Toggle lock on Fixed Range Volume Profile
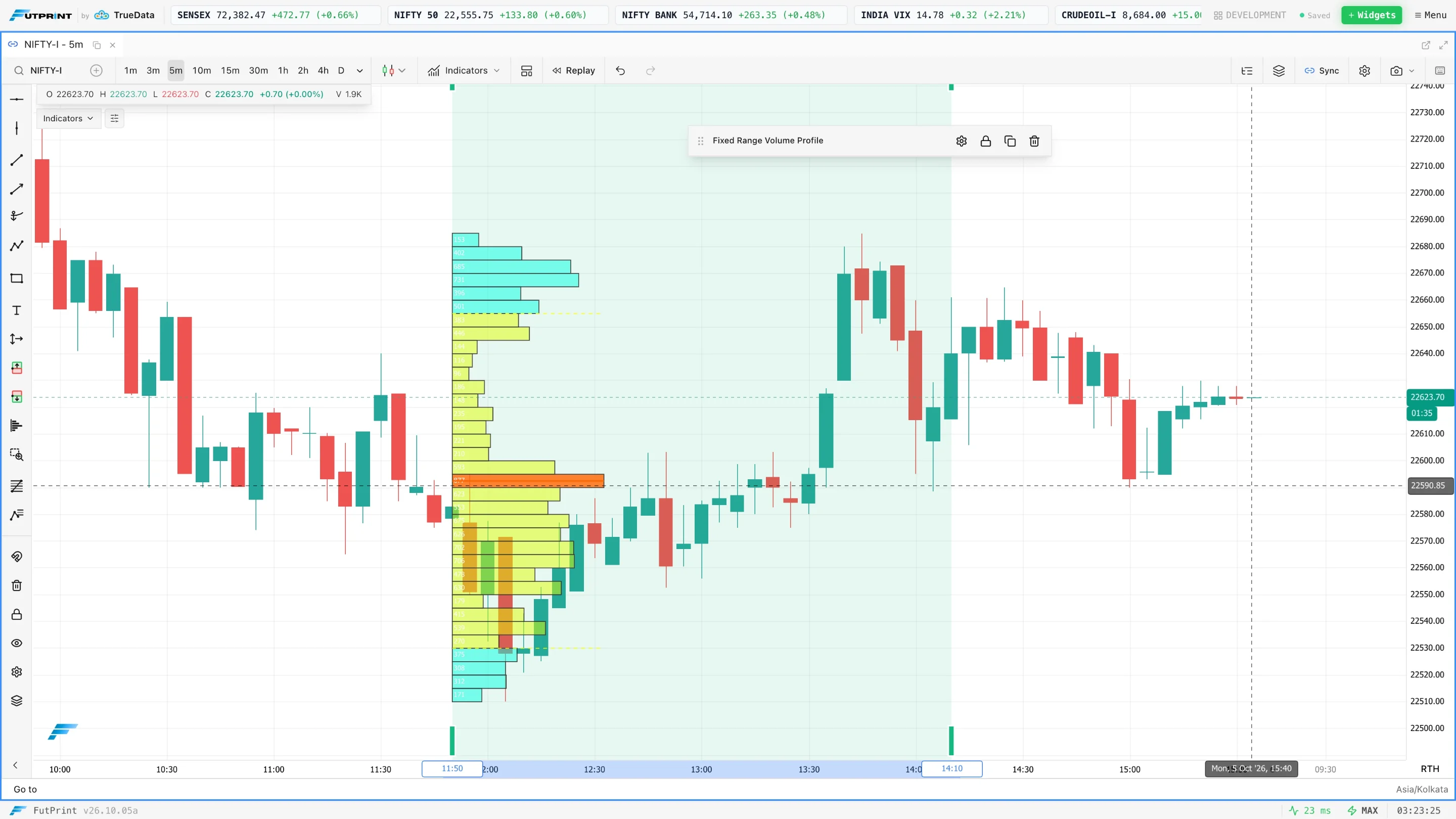This screenshot has height=819, width=1456. (x=986, y=141)
